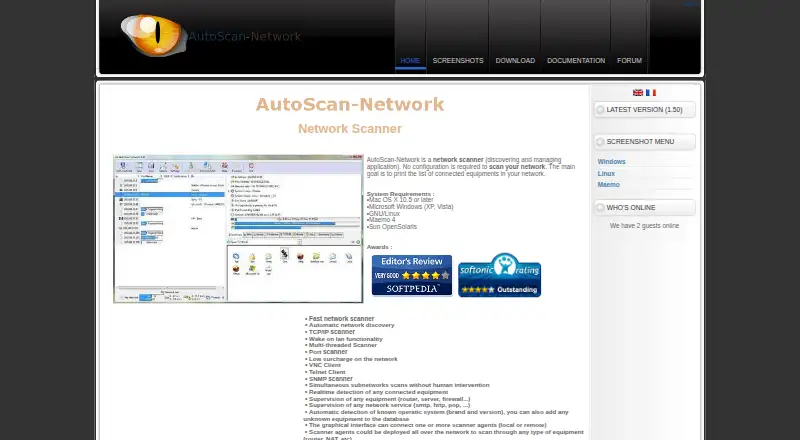Click the AutoScan-Network text in header banner
800x440 pixels.
pyautogui.click(x=244, y=36)
